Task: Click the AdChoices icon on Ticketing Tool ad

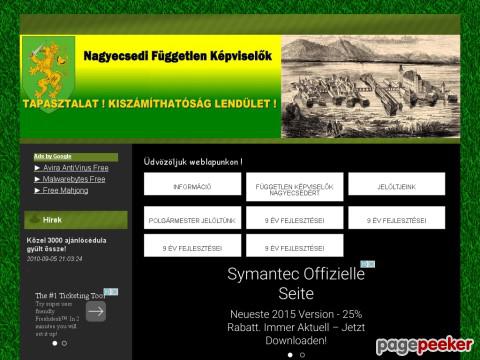Action: point(111,292)
